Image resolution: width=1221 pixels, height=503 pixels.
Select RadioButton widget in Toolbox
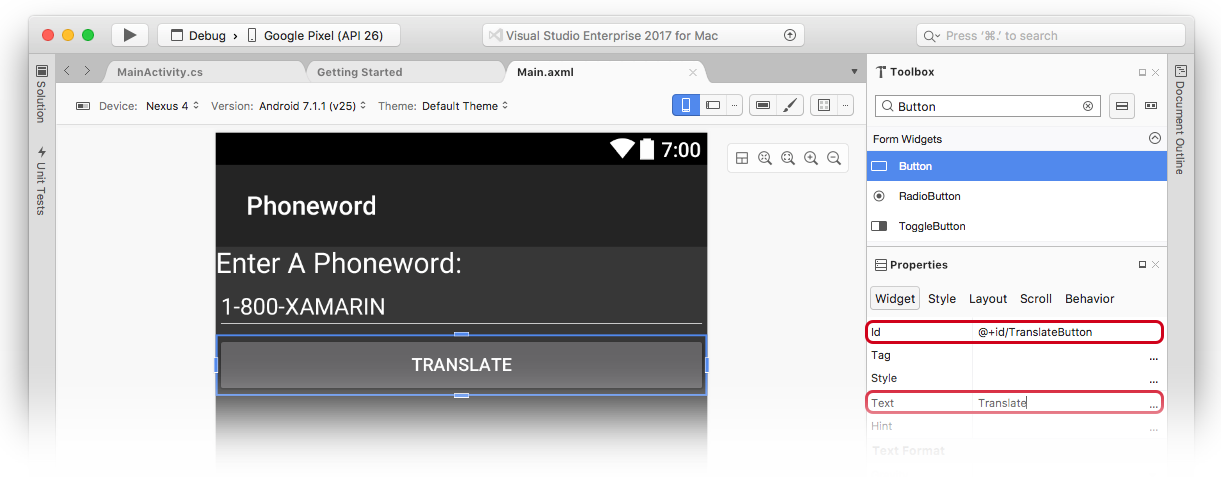click(x=930, y=196)
